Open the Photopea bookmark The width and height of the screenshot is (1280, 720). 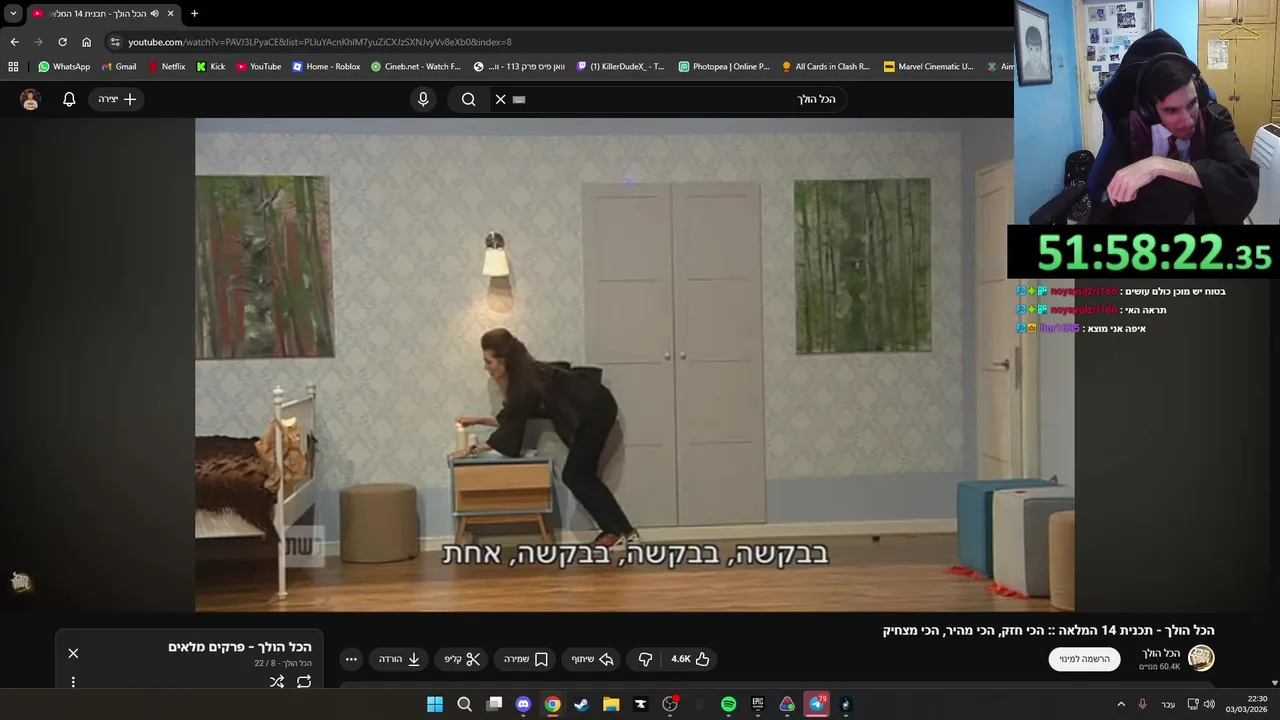724,67
